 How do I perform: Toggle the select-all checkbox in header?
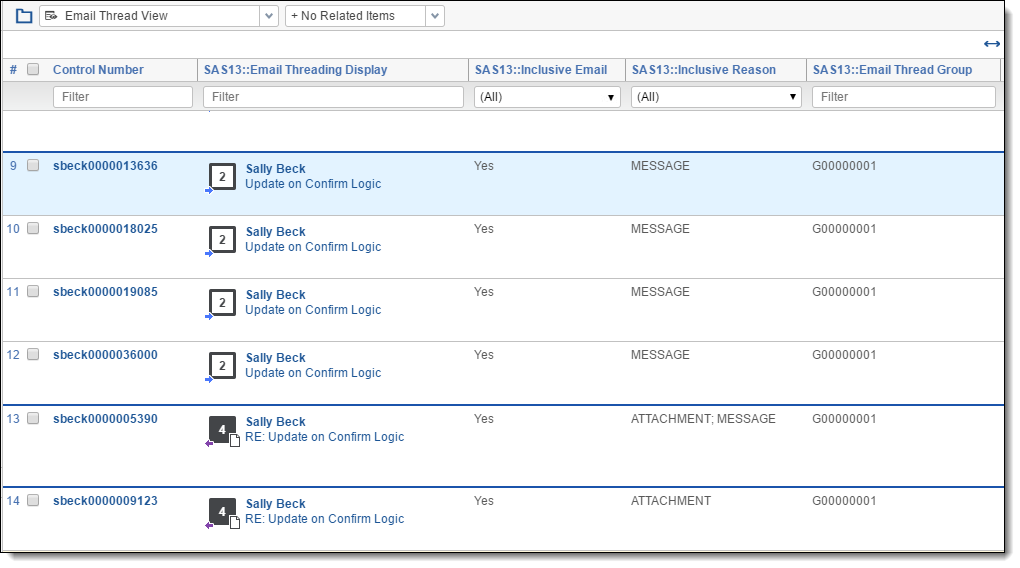pos(33,70)
